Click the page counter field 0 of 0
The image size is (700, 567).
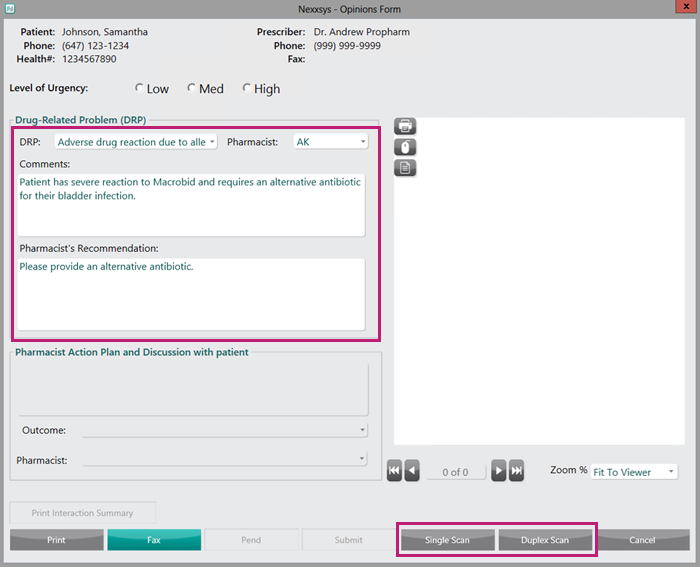pyautogui.click(x=455, y=472)
